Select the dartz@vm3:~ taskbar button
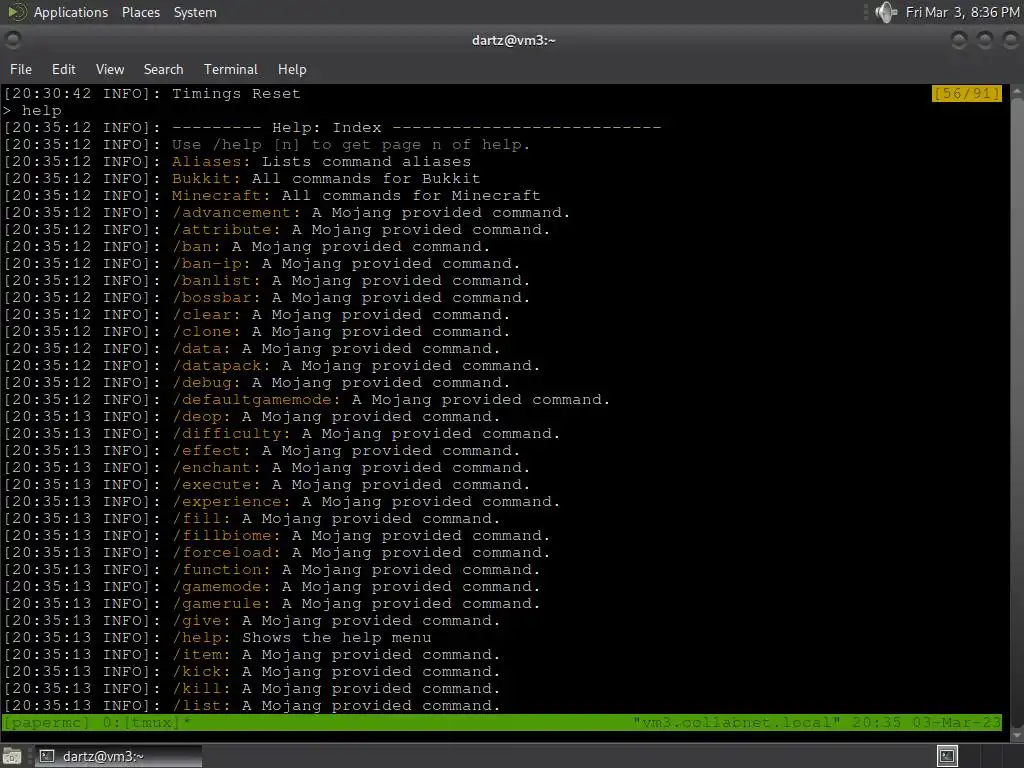Screen dimensions: 1024x768 [x=118, y=756]
